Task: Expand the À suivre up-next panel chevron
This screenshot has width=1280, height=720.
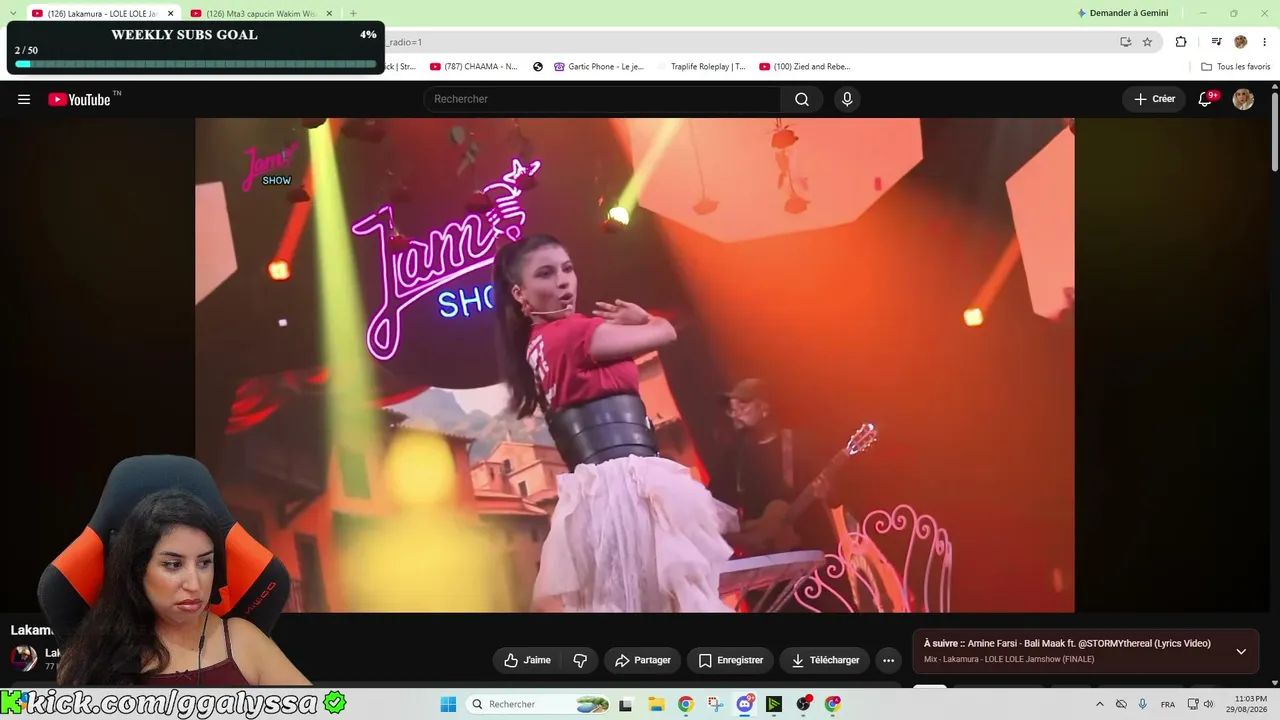Action: coord(1241,651)
